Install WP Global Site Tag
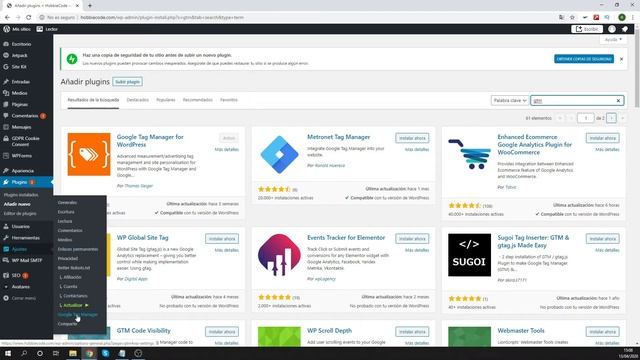This screenshot has height=360, width=640. pos(222,238)
